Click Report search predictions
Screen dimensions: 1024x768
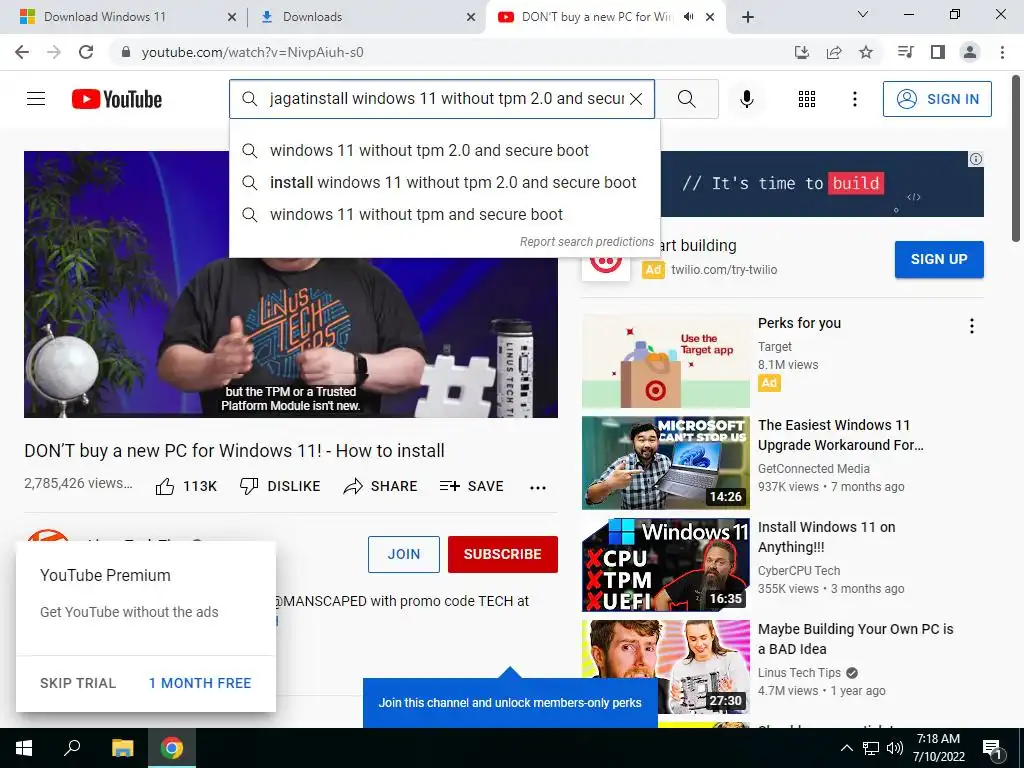(586, 242)
